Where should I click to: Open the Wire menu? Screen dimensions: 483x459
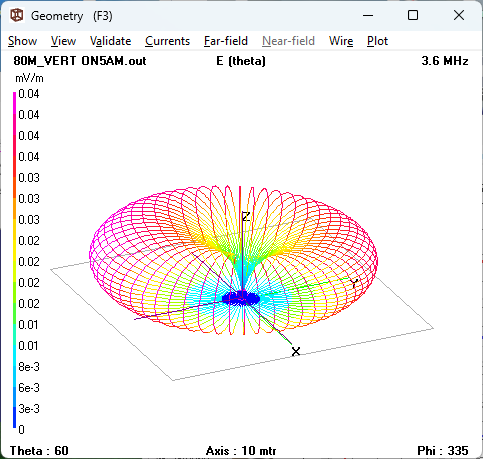[341, 41]
